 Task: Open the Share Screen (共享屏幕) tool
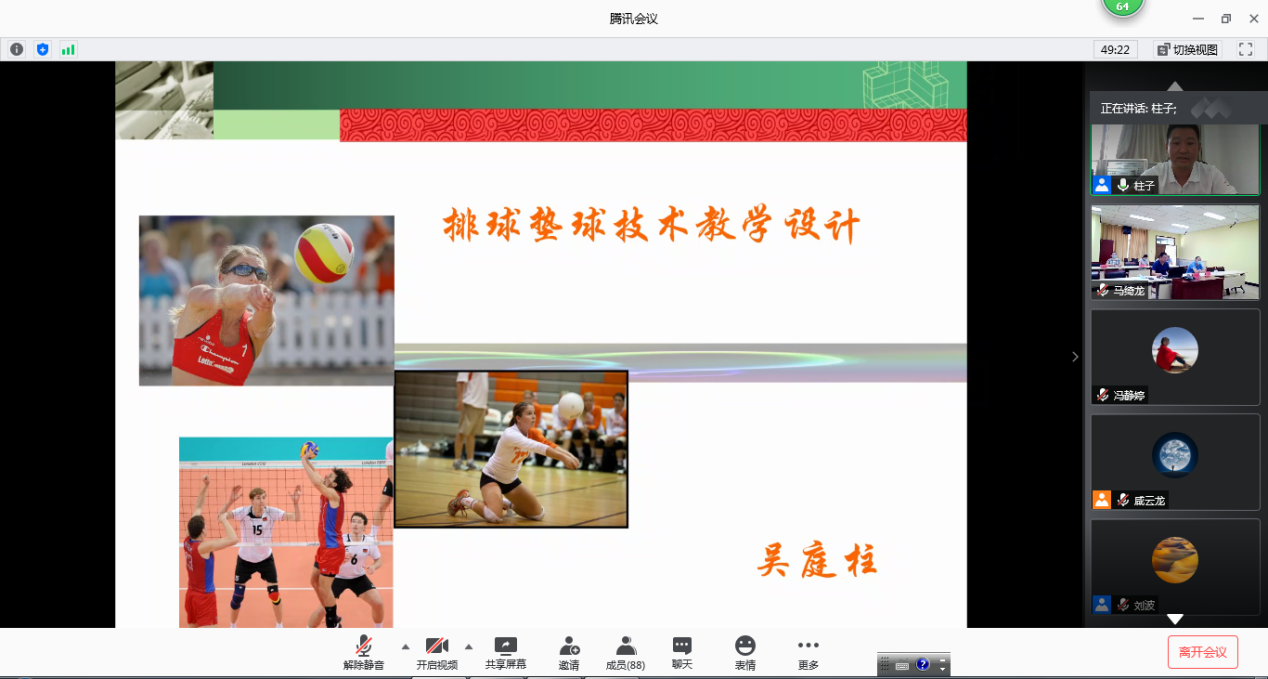(x=506, y=653)
